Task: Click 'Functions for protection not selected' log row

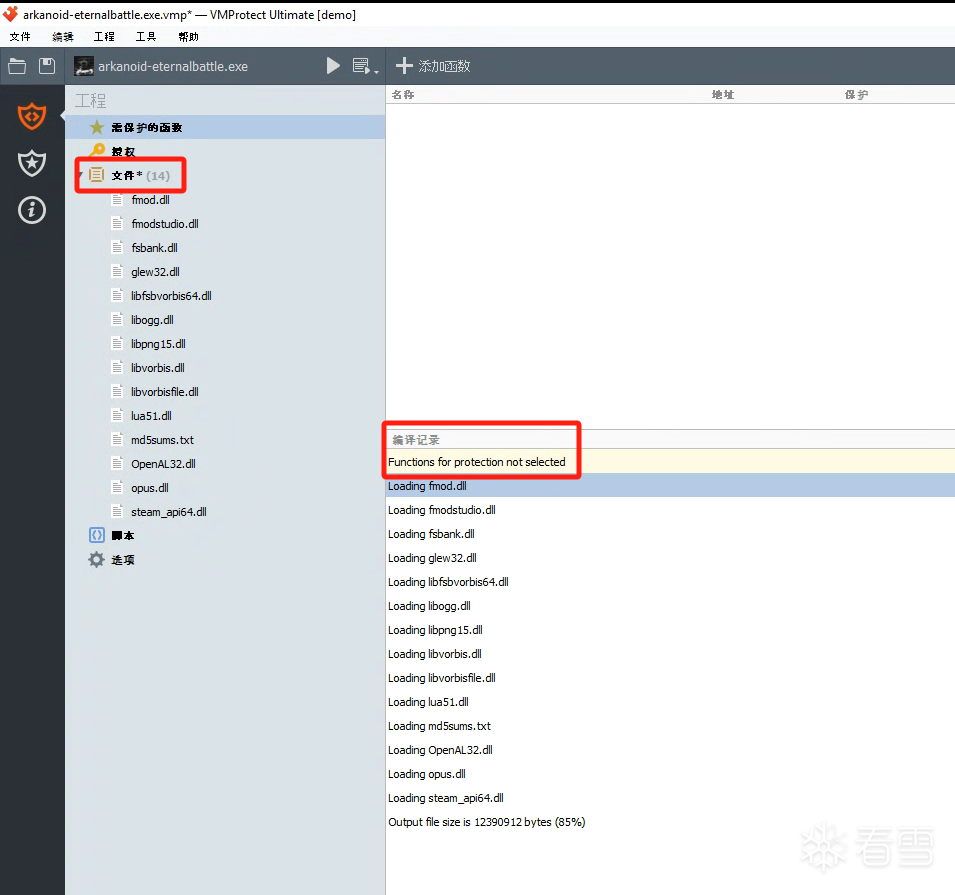Action: click(670, 462)
